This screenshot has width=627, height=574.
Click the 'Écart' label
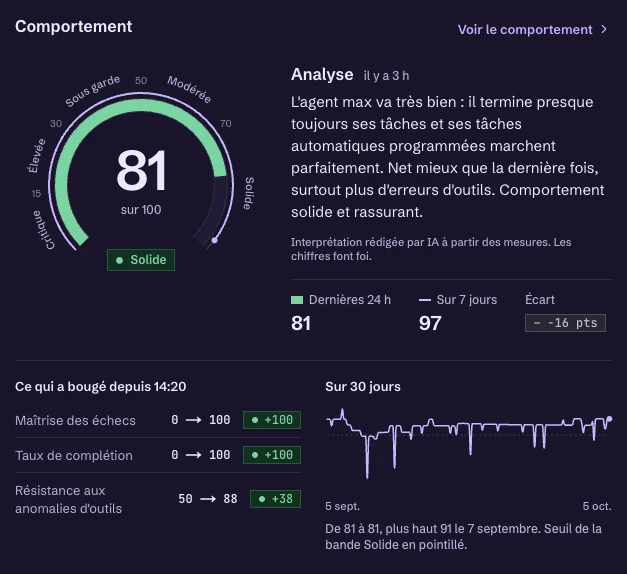pyautogui.click(x=540, y=300)
